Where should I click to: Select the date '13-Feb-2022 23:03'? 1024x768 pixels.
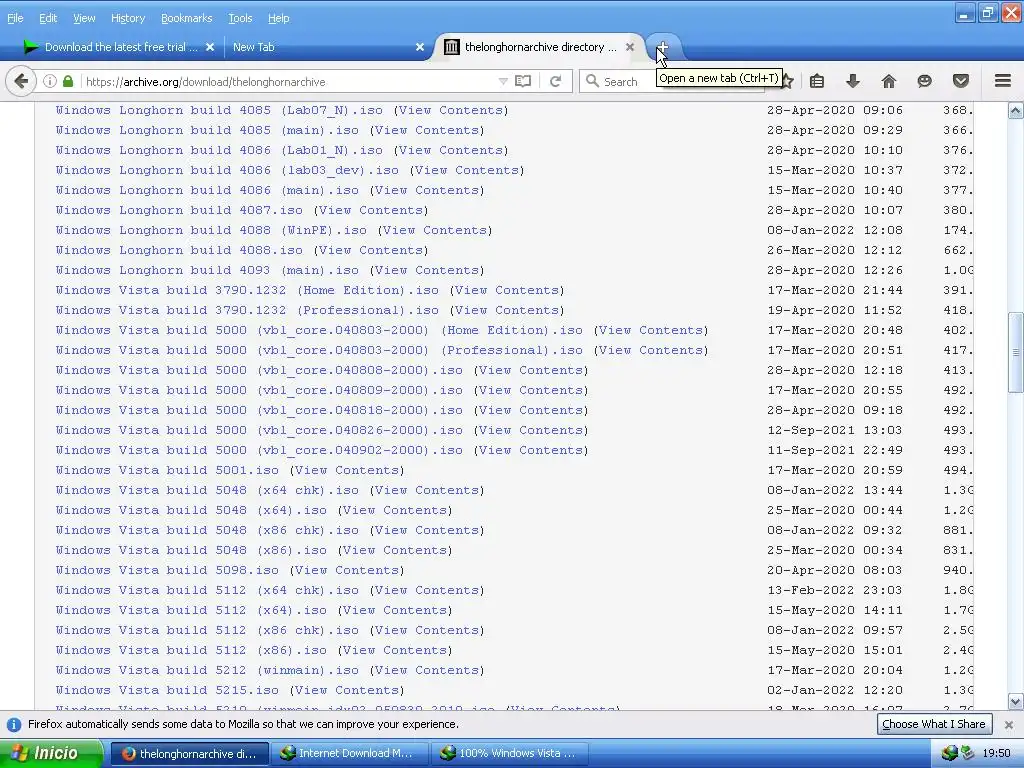(x=835, y=590)
